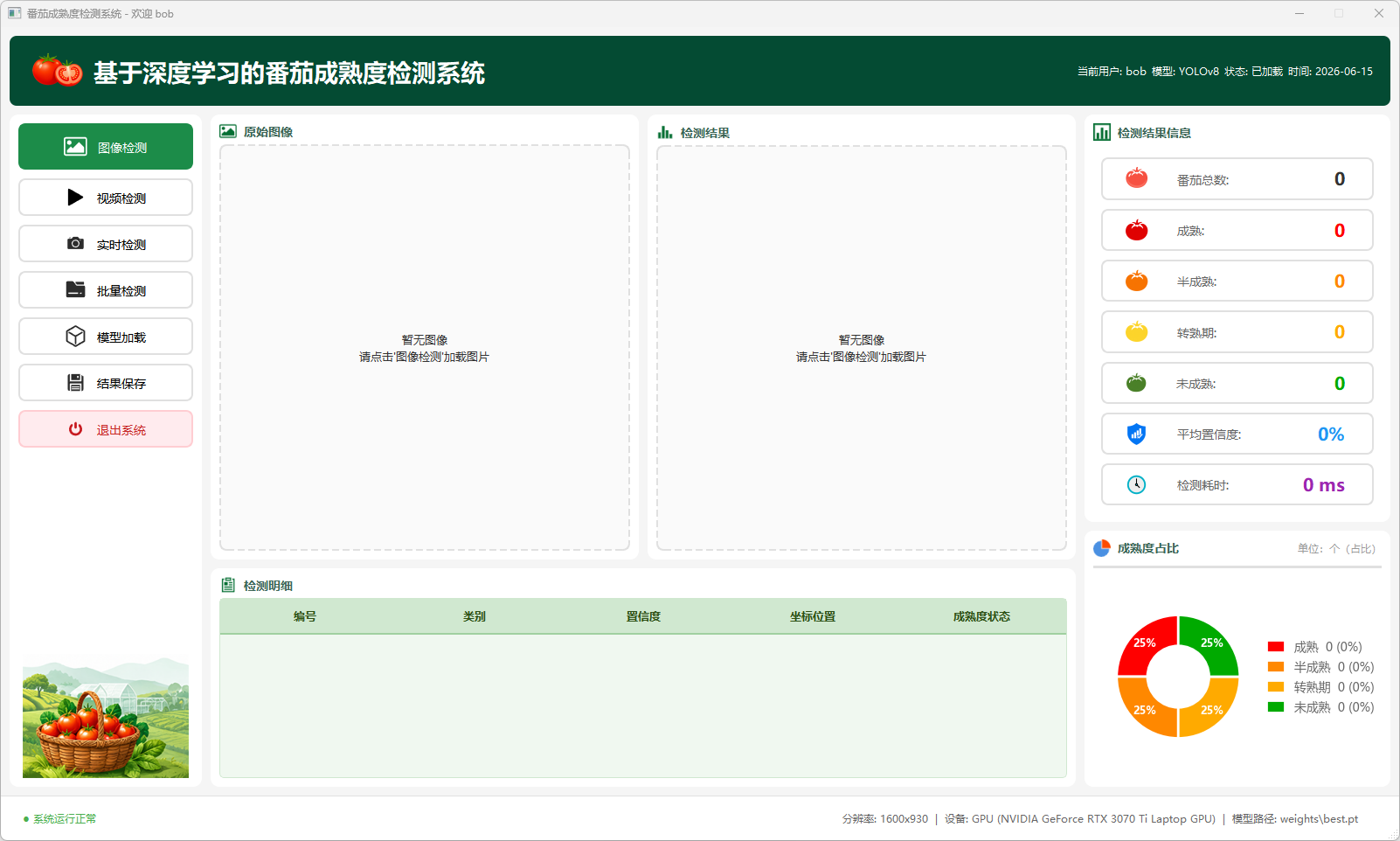
Task: Click the clock icon in 检测耗时 card
Action: [1136, 484]
